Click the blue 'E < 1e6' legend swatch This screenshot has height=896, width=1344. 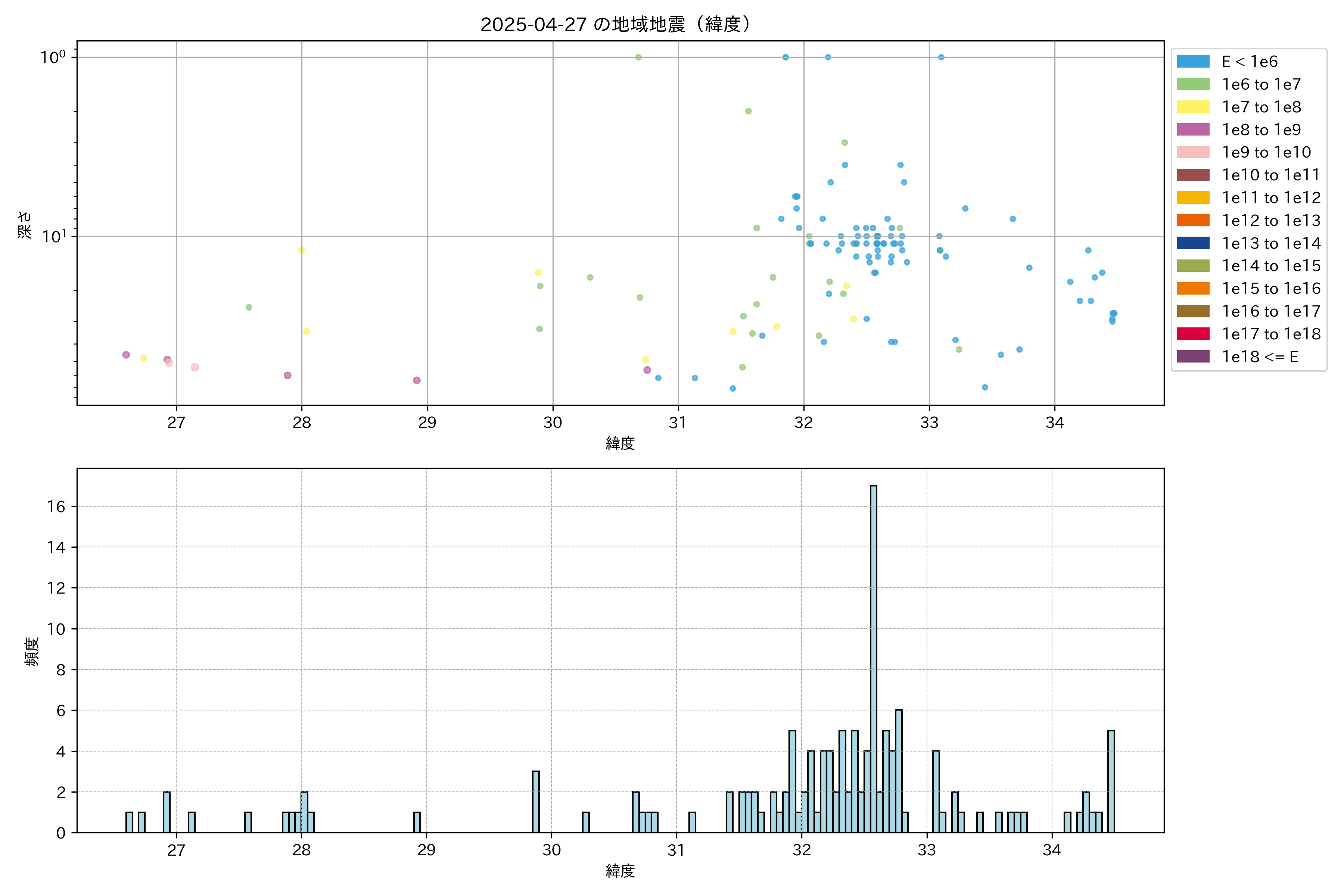1193,61
